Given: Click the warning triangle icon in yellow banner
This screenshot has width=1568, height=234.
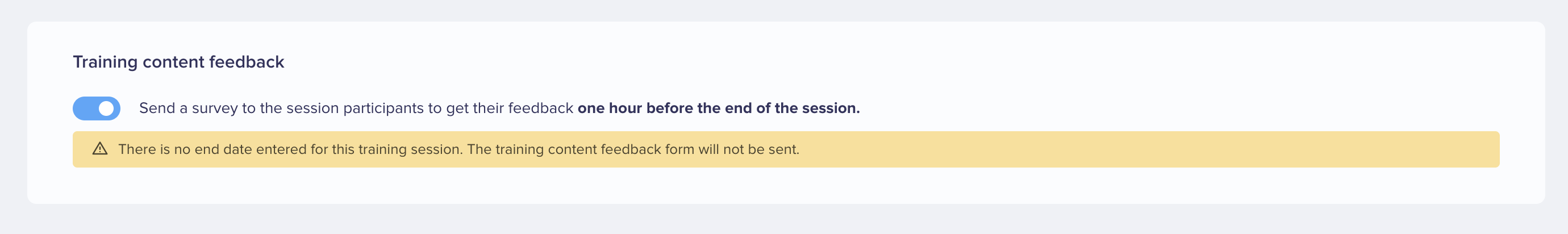Looking at the screenshot, I should [100, 149].
